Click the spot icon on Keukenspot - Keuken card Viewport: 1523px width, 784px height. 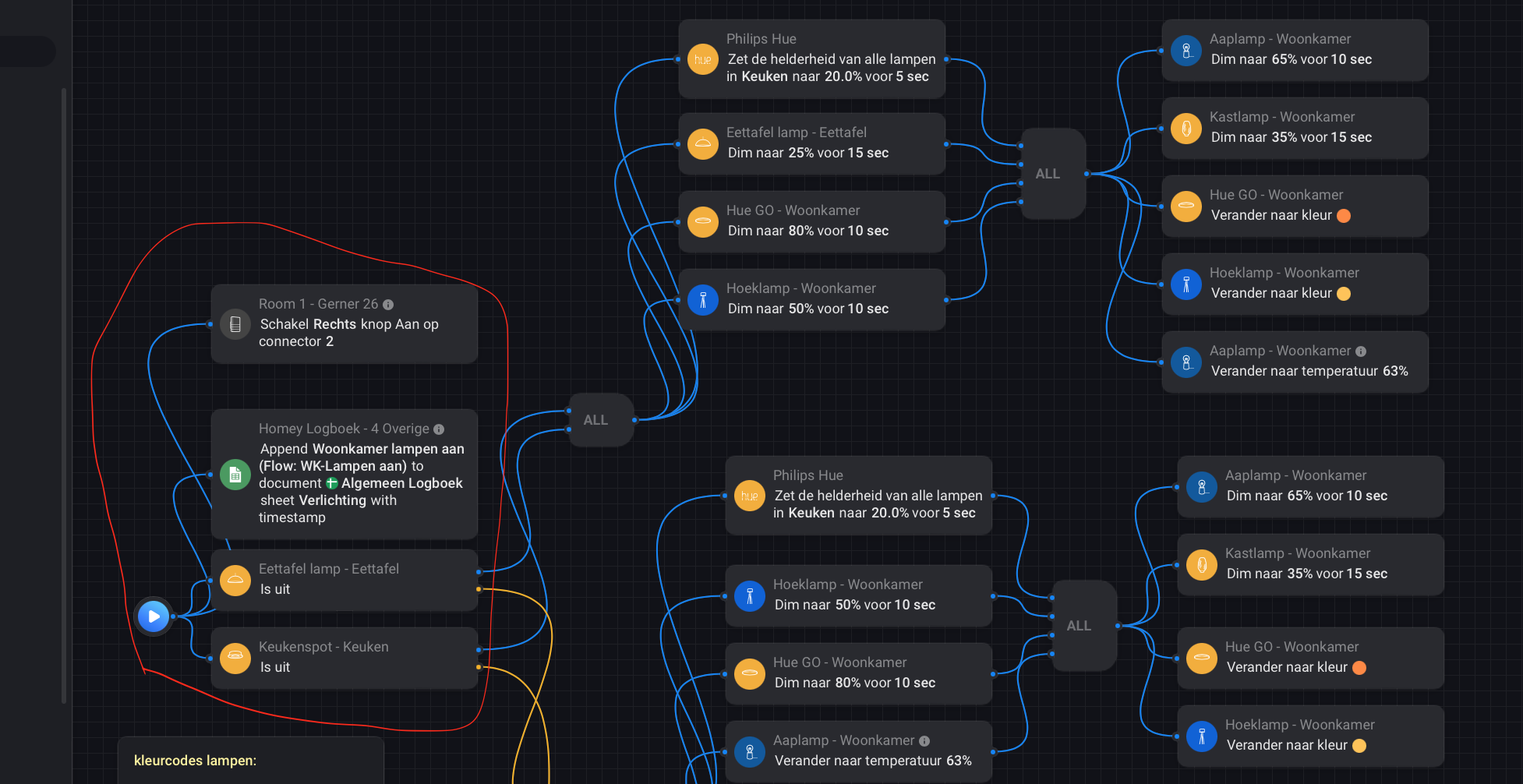235,659
